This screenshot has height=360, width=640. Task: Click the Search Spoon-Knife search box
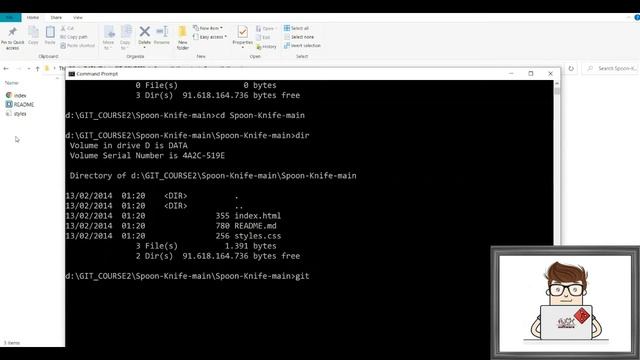point(611,69)
